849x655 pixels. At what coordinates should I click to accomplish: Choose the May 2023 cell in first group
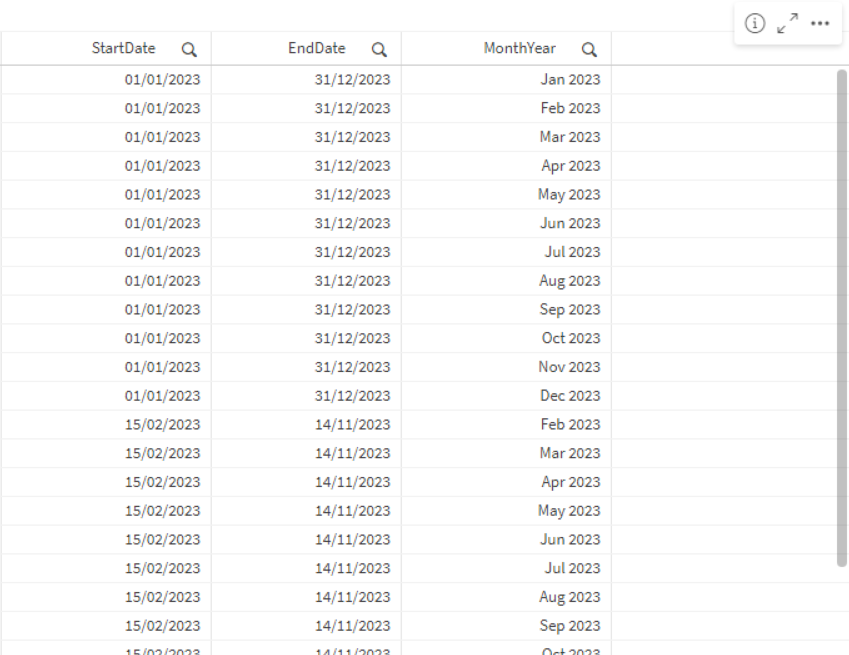[569, 195]
